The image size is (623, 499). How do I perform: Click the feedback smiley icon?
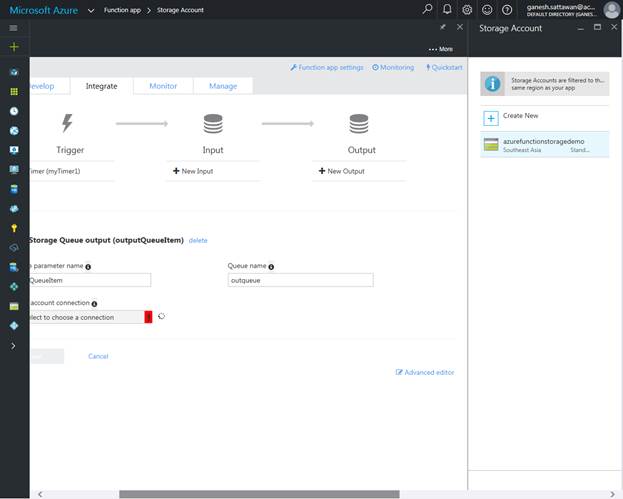pos(487,9)
